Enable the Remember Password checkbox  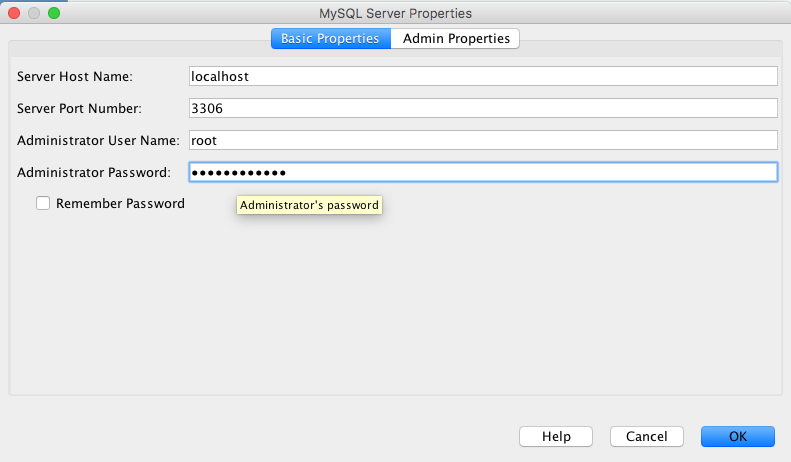click(43, 203)
